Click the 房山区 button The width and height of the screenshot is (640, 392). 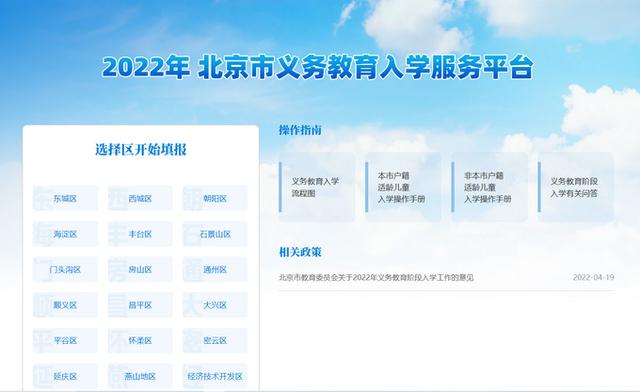point(140,270)
